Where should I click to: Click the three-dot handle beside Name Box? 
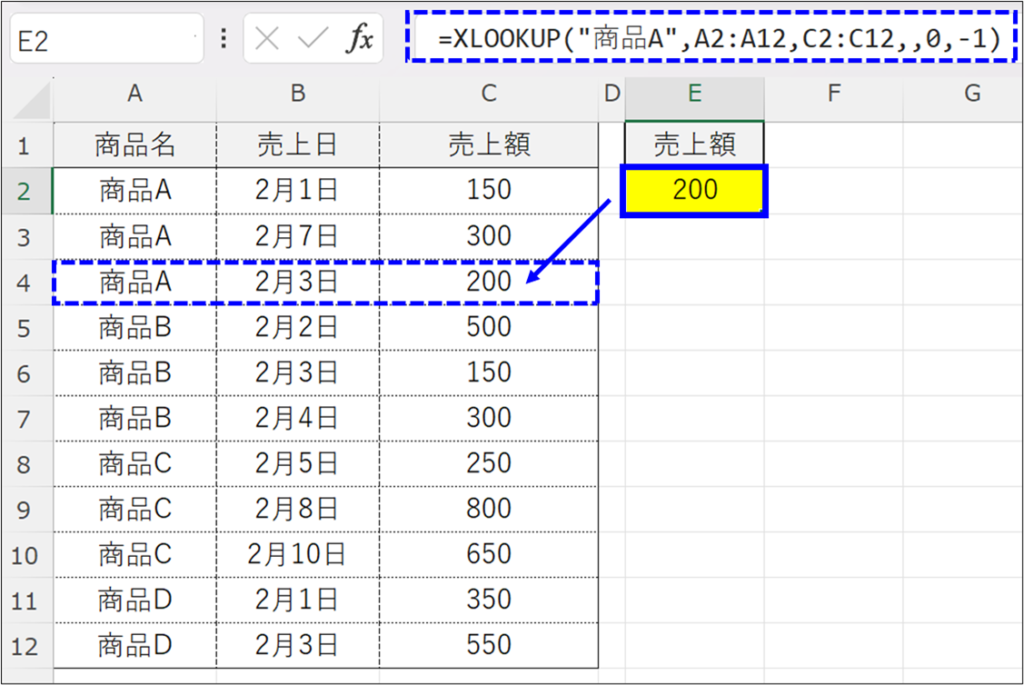(x=223, y=40)
